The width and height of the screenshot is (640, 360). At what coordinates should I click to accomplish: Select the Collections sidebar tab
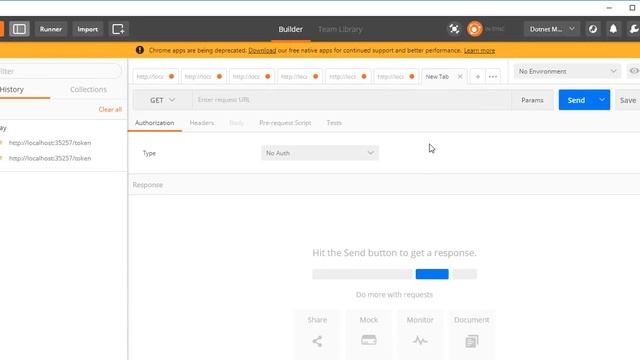click(x=88, y=89)
